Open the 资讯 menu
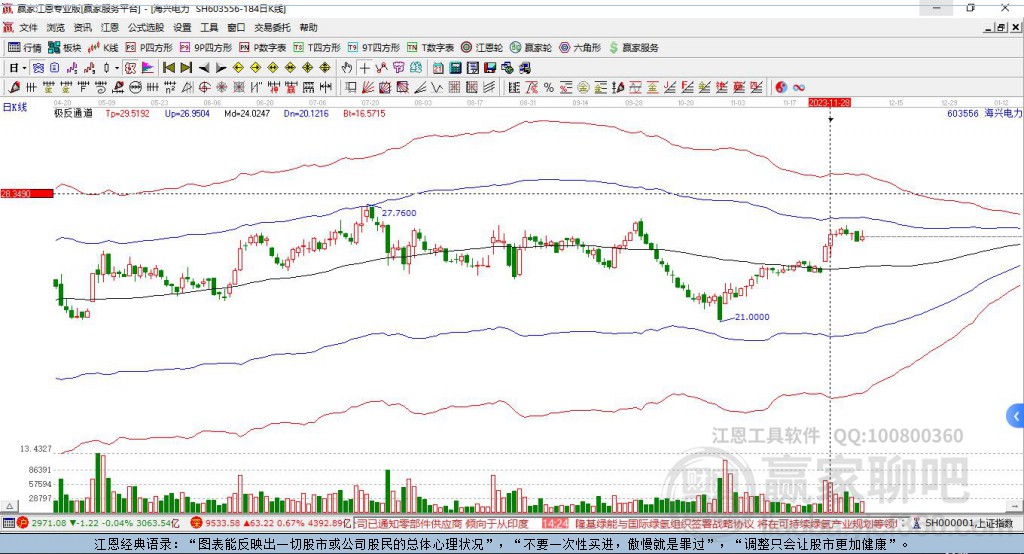 82,27
